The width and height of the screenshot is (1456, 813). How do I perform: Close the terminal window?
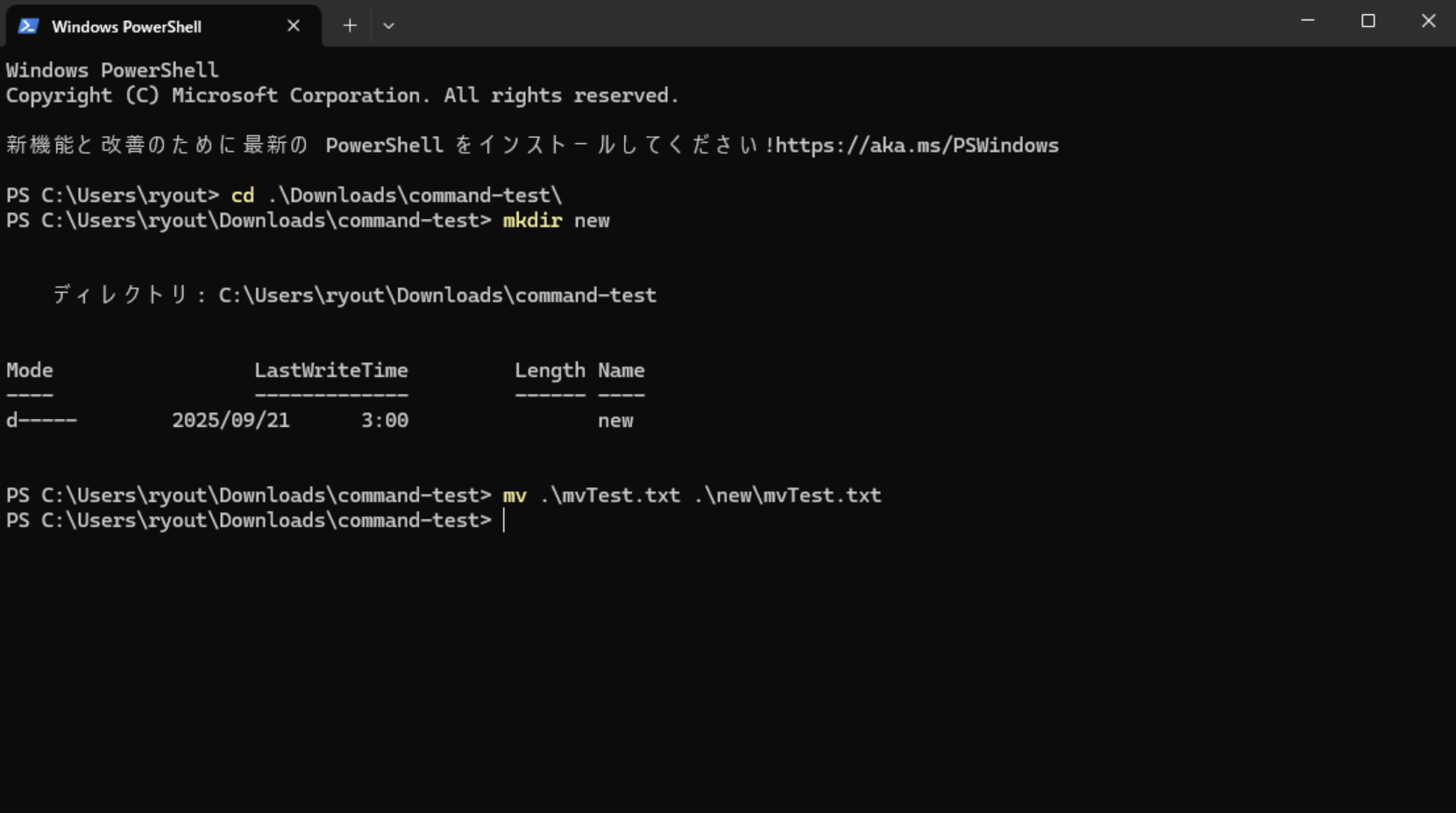pos(1428,21)
